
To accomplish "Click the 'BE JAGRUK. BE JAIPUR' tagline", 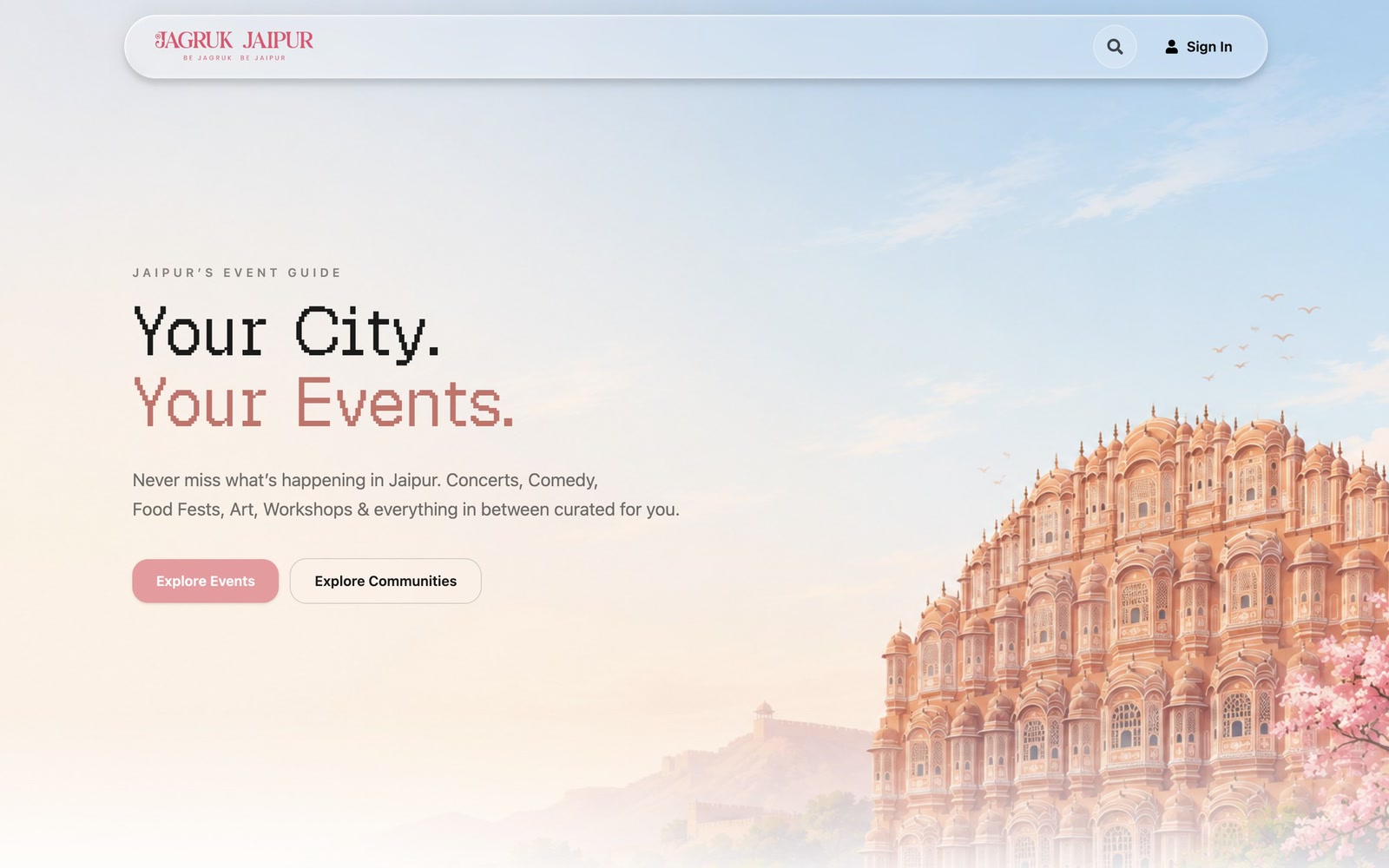I will [234, 58].
